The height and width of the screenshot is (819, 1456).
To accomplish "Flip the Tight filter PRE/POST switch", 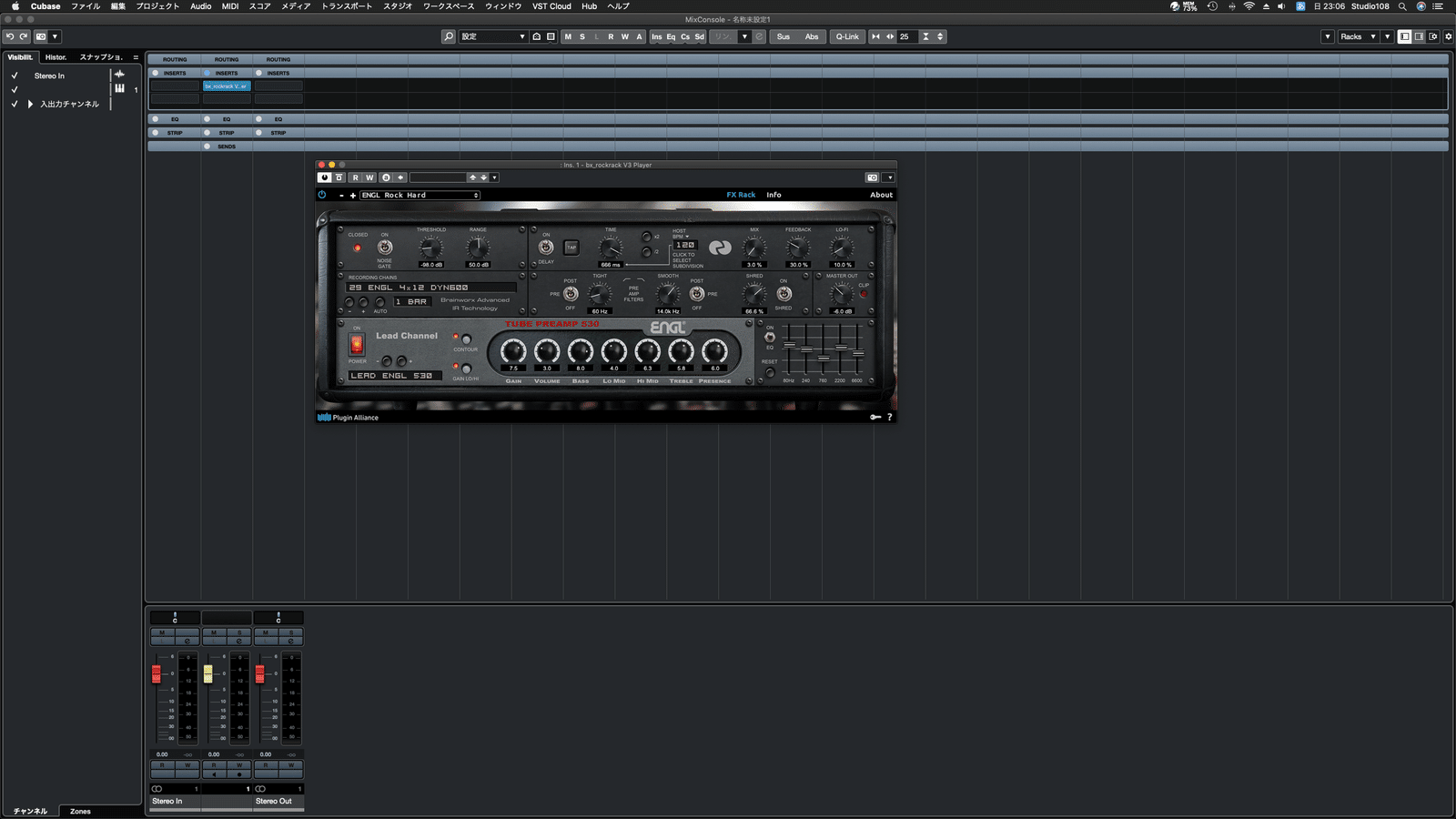I will (x=571, y=294).
